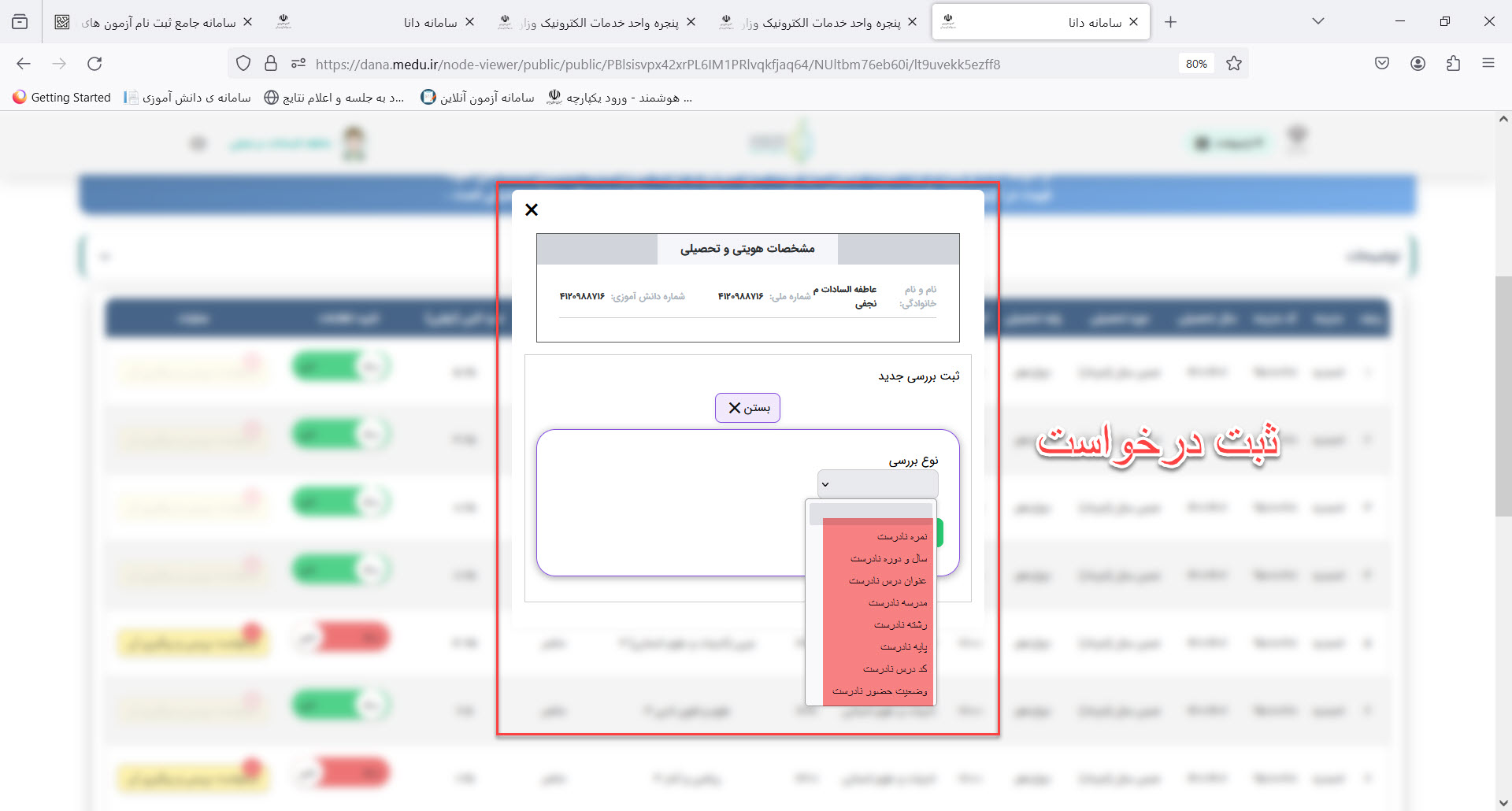
Task: Open the extensions puzzle icon
Action: point(1453,64)
